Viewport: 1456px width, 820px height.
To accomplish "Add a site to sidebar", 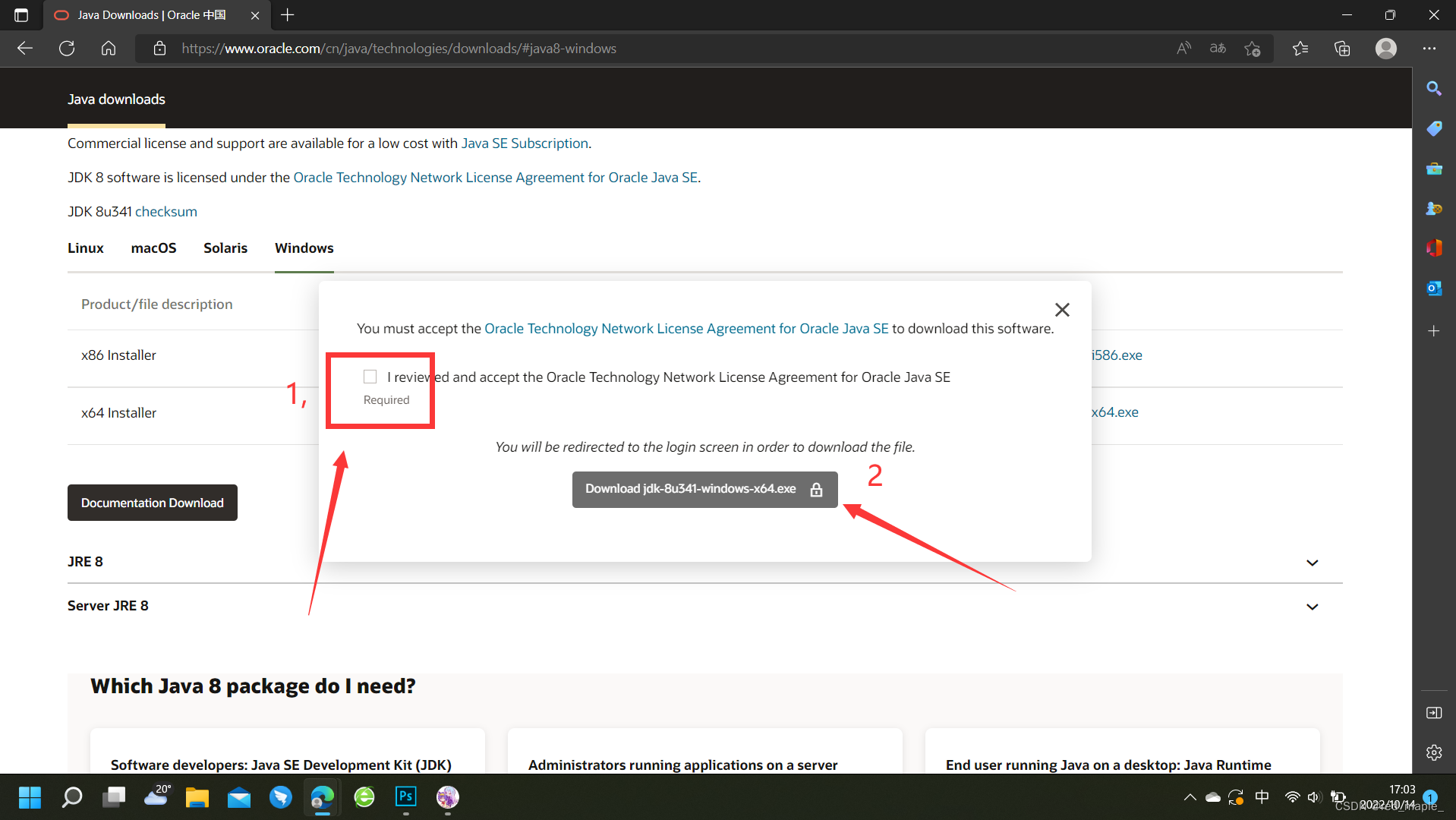I will [1434, 331].
